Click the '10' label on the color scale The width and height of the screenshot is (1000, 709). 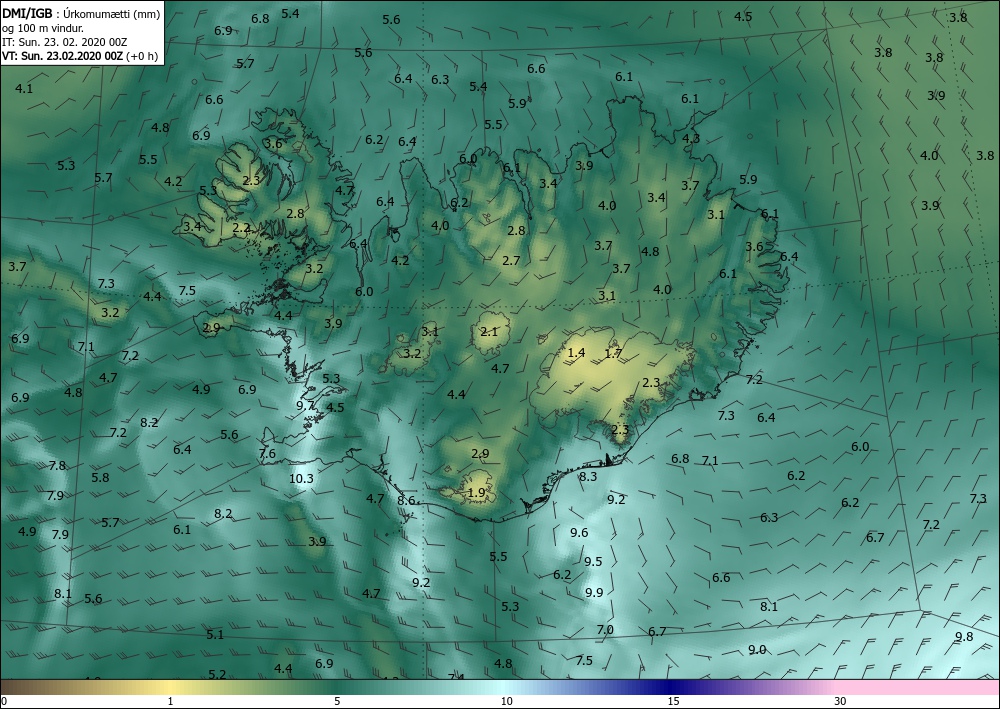pyautogui.click(x=506, y=701)
